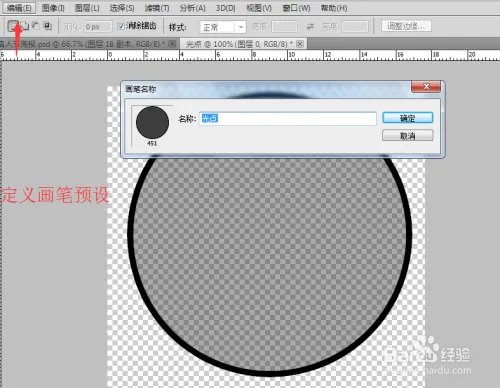Select the New Selection mode icon
The width and height of the screenshot is (500, 388).
click(13, 26)
